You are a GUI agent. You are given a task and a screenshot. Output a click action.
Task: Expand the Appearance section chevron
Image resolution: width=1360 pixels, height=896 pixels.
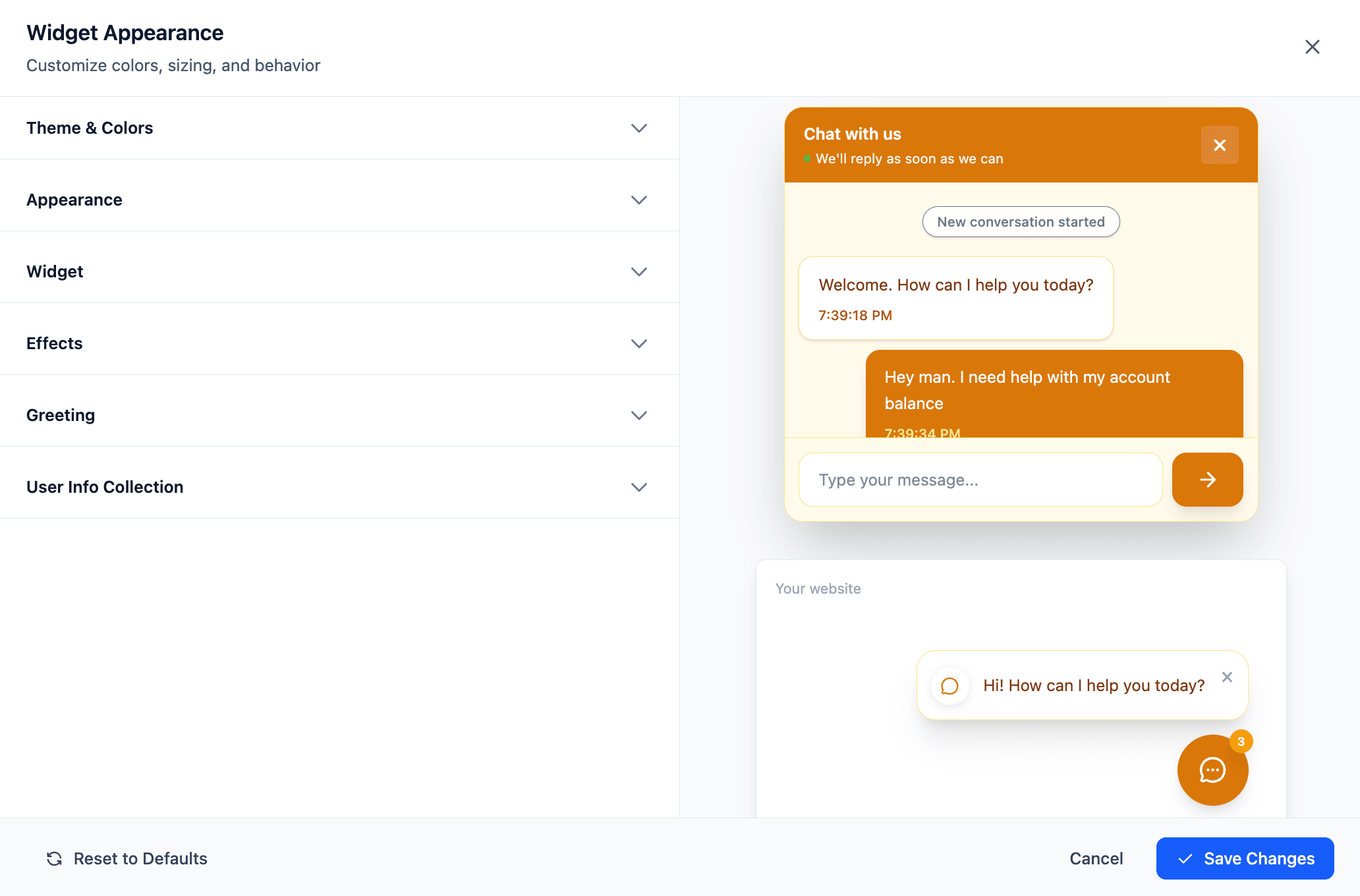(x=638, y=200)
